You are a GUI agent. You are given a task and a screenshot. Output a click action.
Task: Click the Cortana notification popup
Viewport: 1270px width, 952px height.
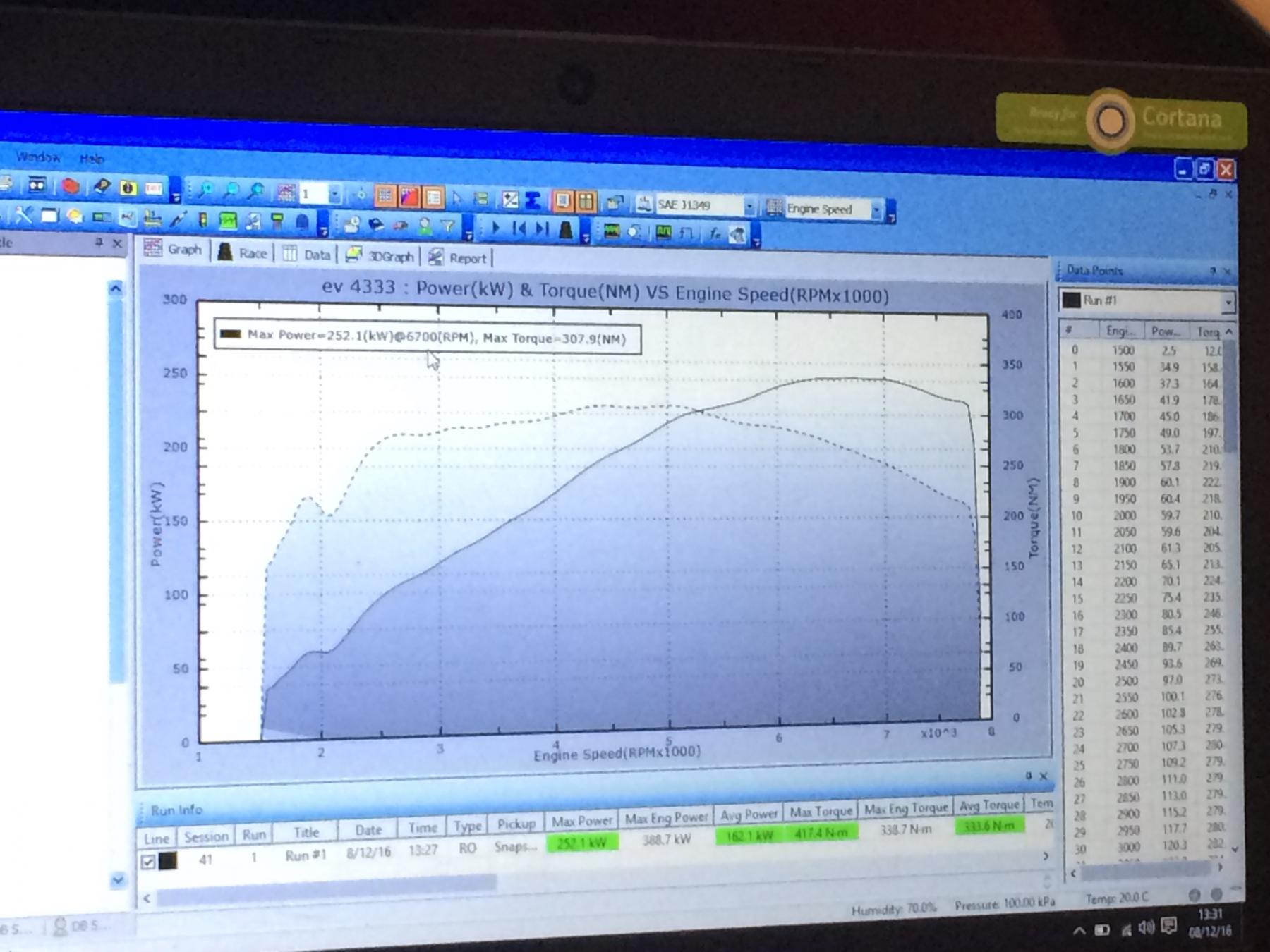[x=1121, y=121]
